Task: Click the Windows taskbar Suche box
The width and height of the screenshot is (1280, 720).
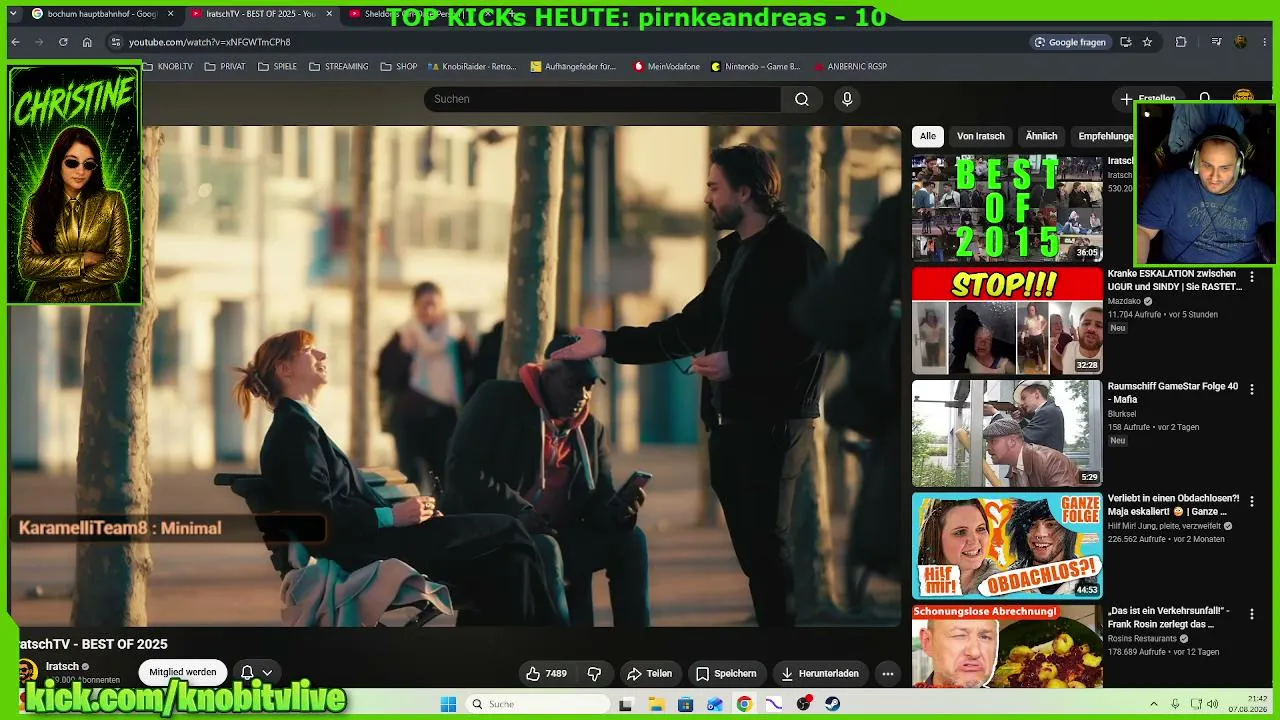Action: 538,704
